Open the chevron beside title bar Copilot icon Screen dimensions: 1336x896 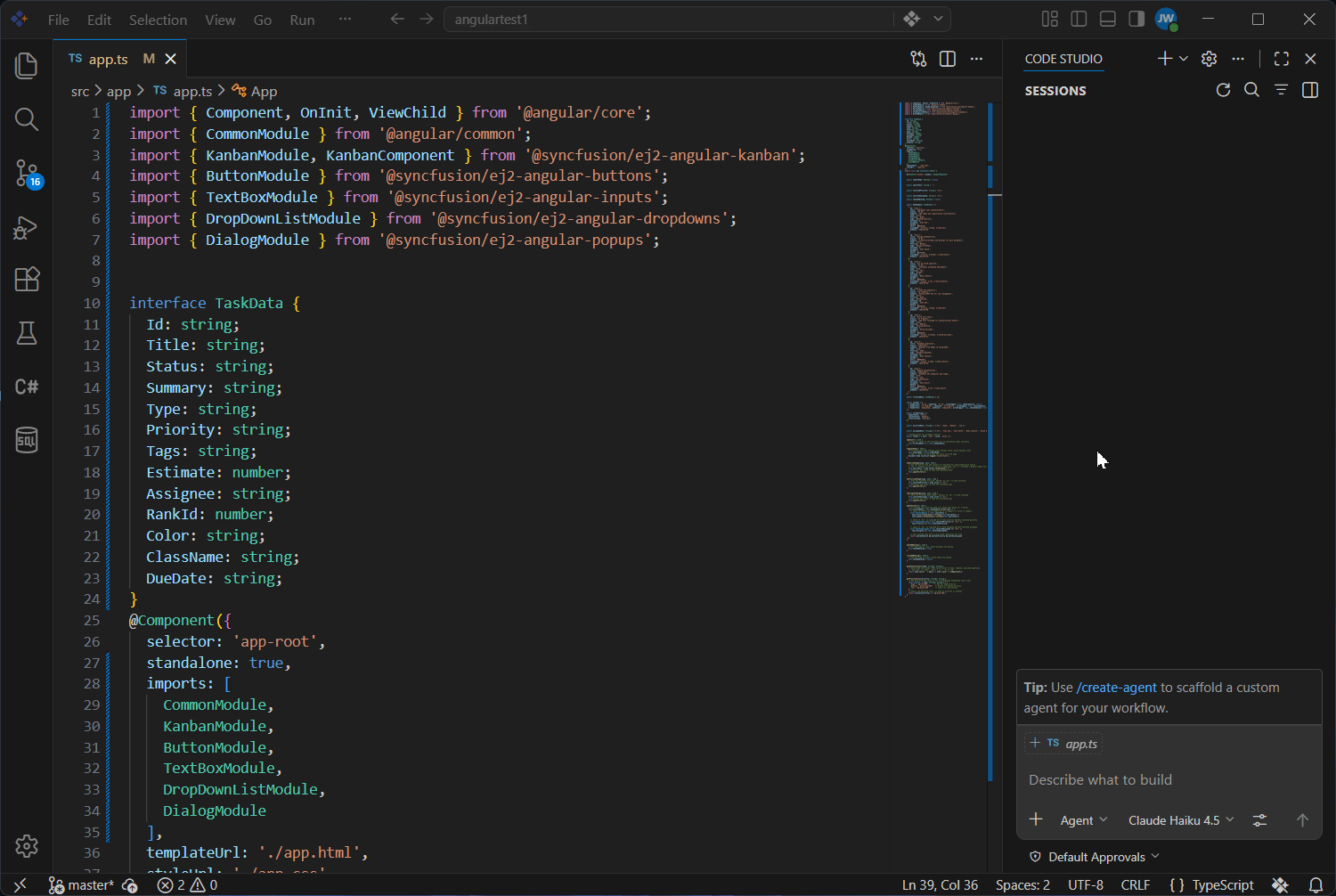click(x=938, y=19)
